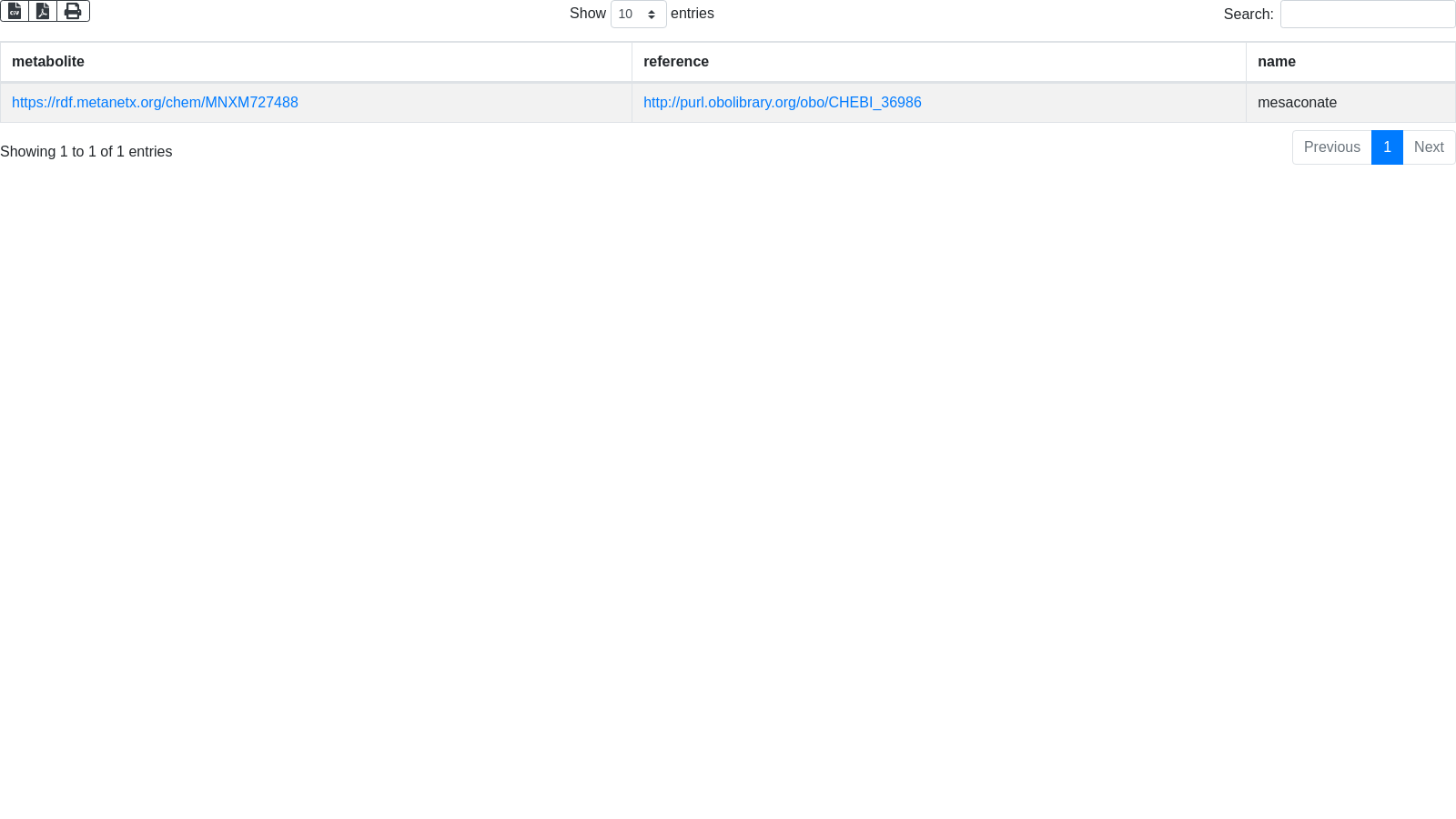Click the mesaconate name cell
Viewport: 1456px width, 819px height.
pos(1297,103)
